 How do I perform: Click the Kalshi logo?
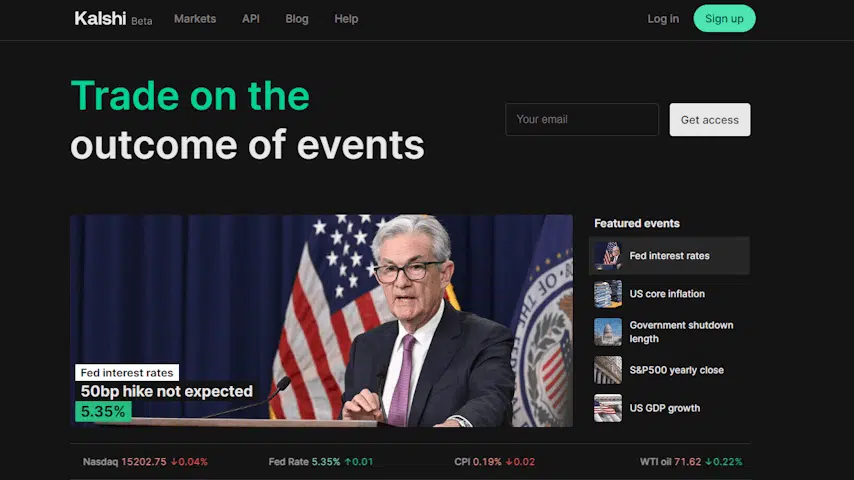click(x=100, y=19)
